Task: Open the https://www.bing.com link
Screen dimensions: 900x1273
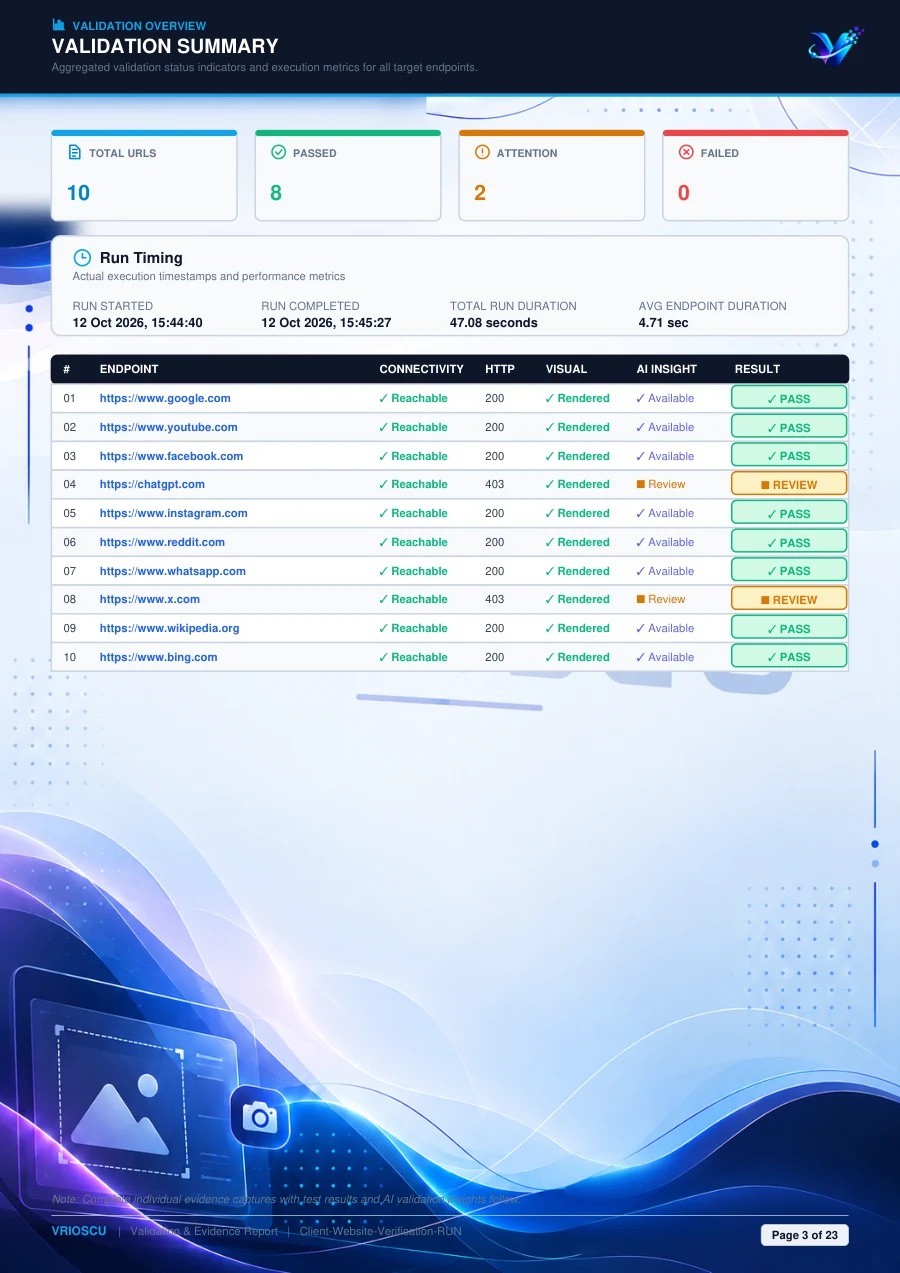Action: [159, 657]
